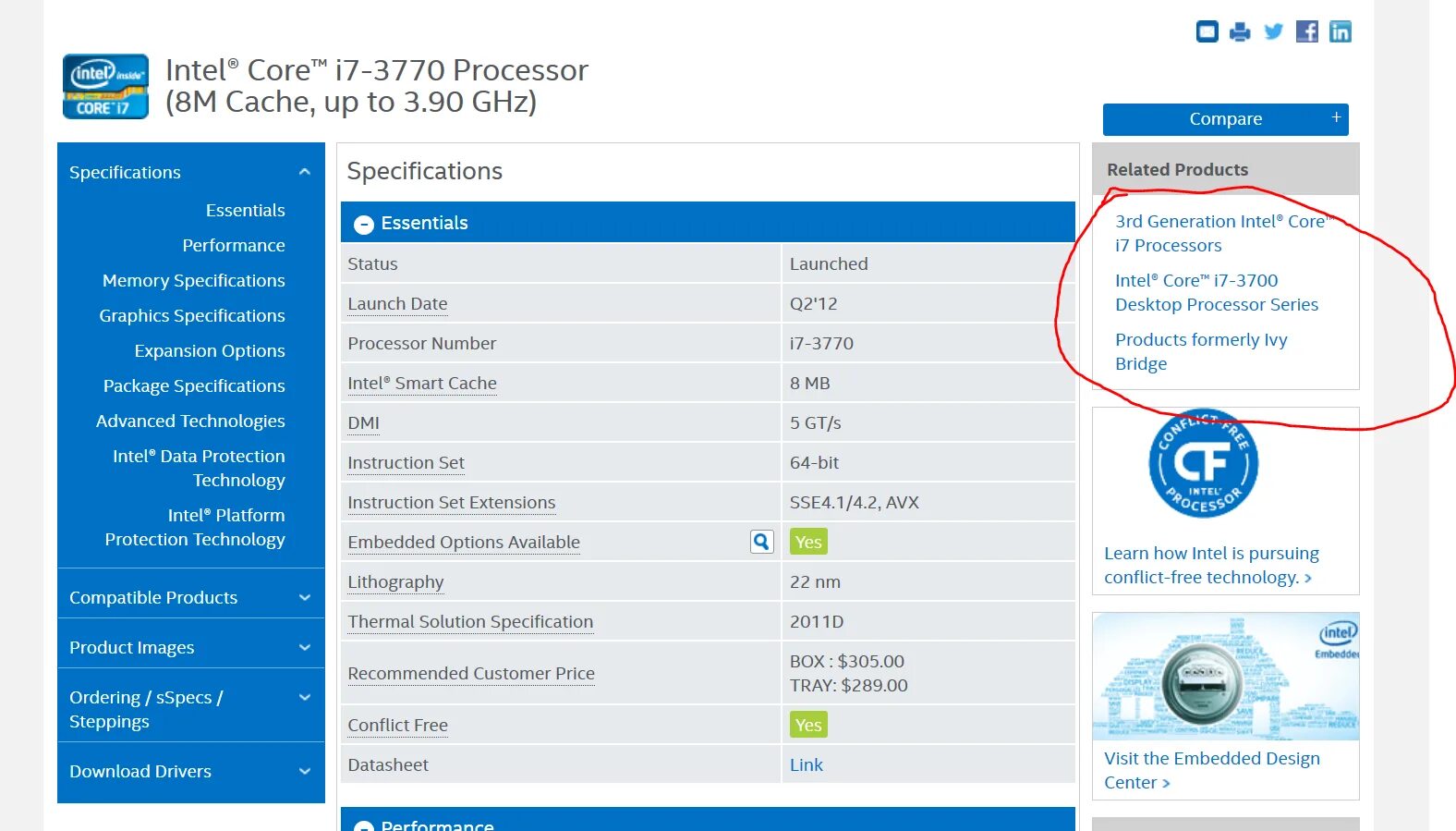Screen dimensions: 1456x831
Task: Click the email share icon
Action: 1207,31
